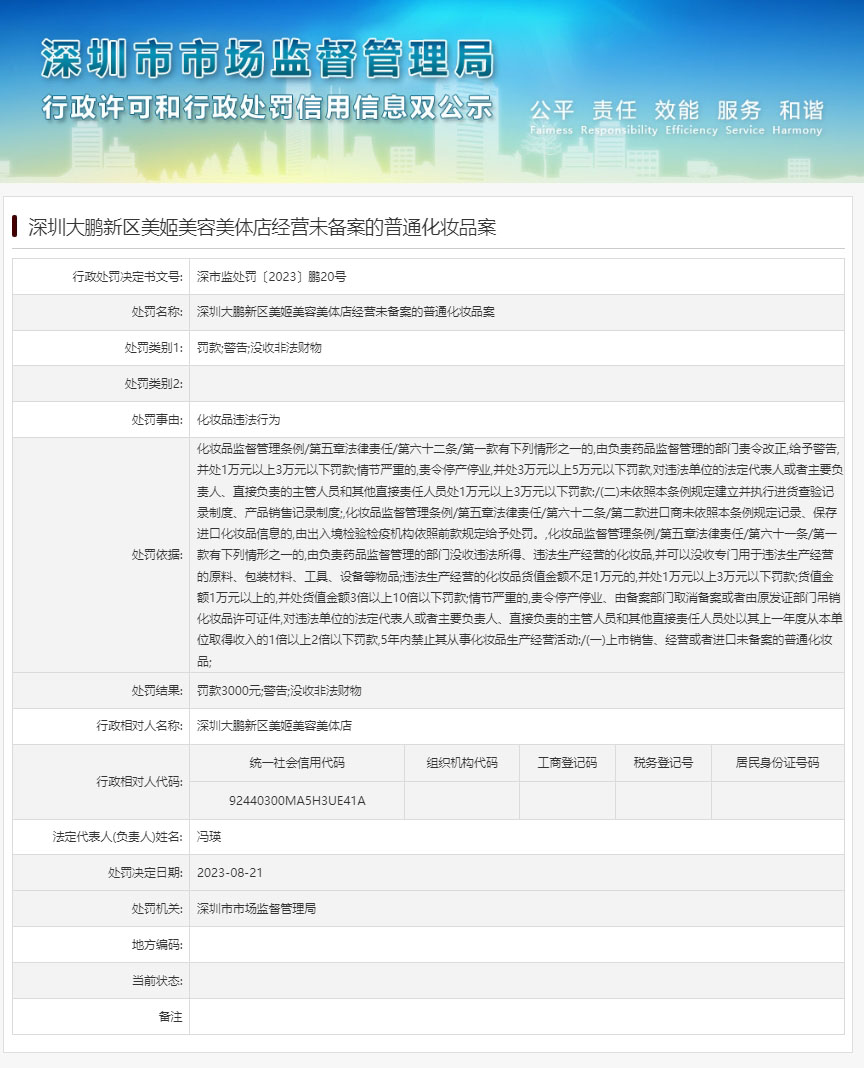Click the 统一社会信用代码 column header
The image size is (864, 1068).
(x=297, y=763)
